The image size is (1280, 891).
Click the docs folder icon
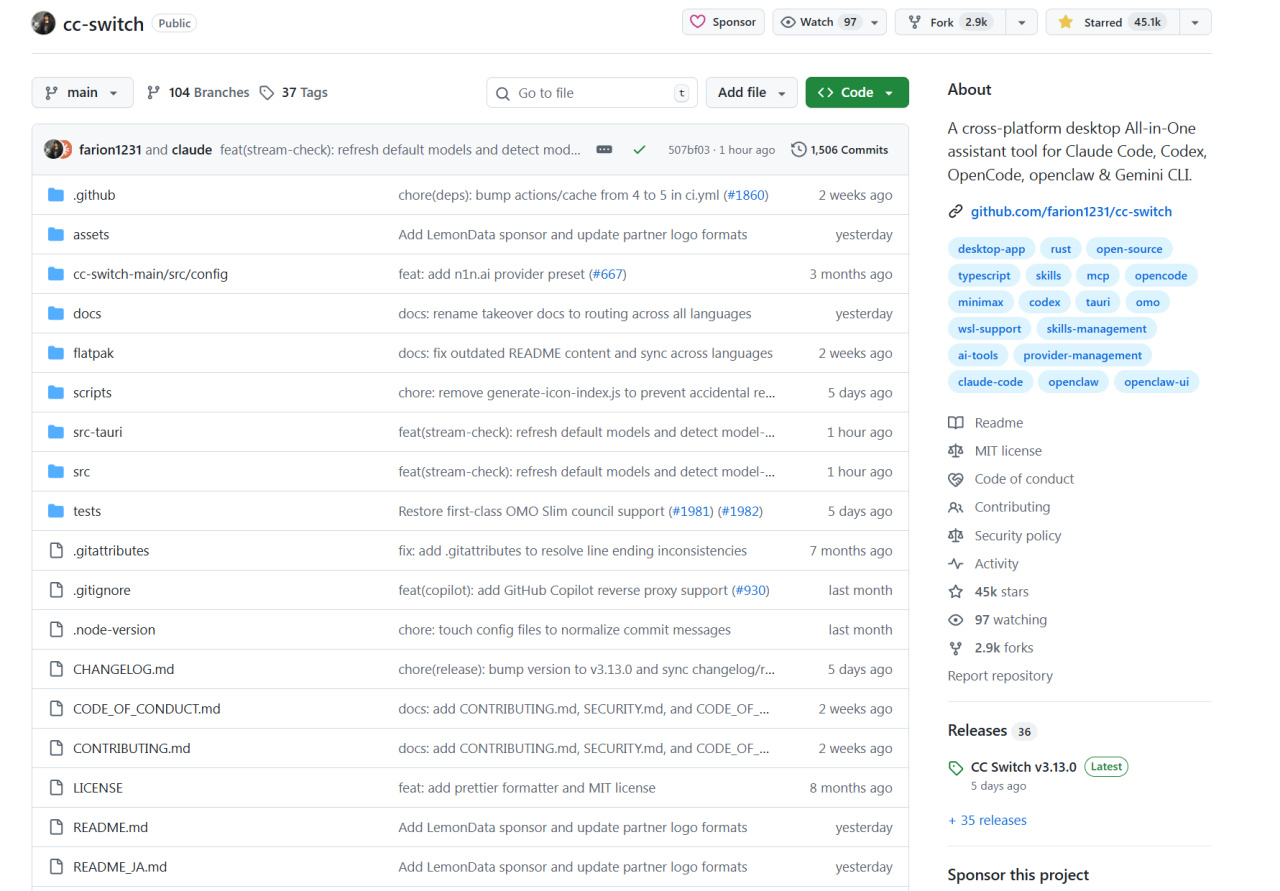pyautogui.click(x=56, y=314)
